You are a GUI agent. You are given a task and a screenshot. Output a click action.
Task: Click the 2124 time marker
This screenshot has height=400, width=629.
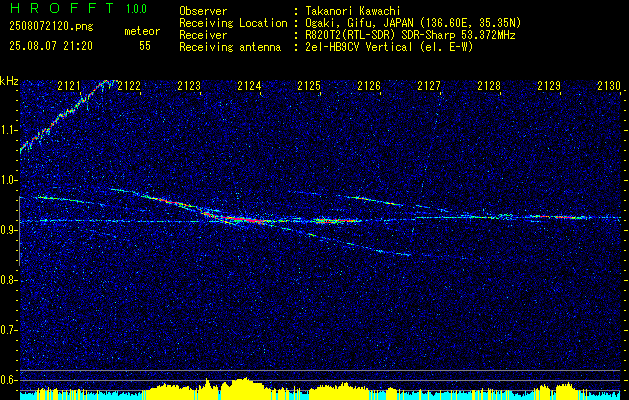coord(249,85)
